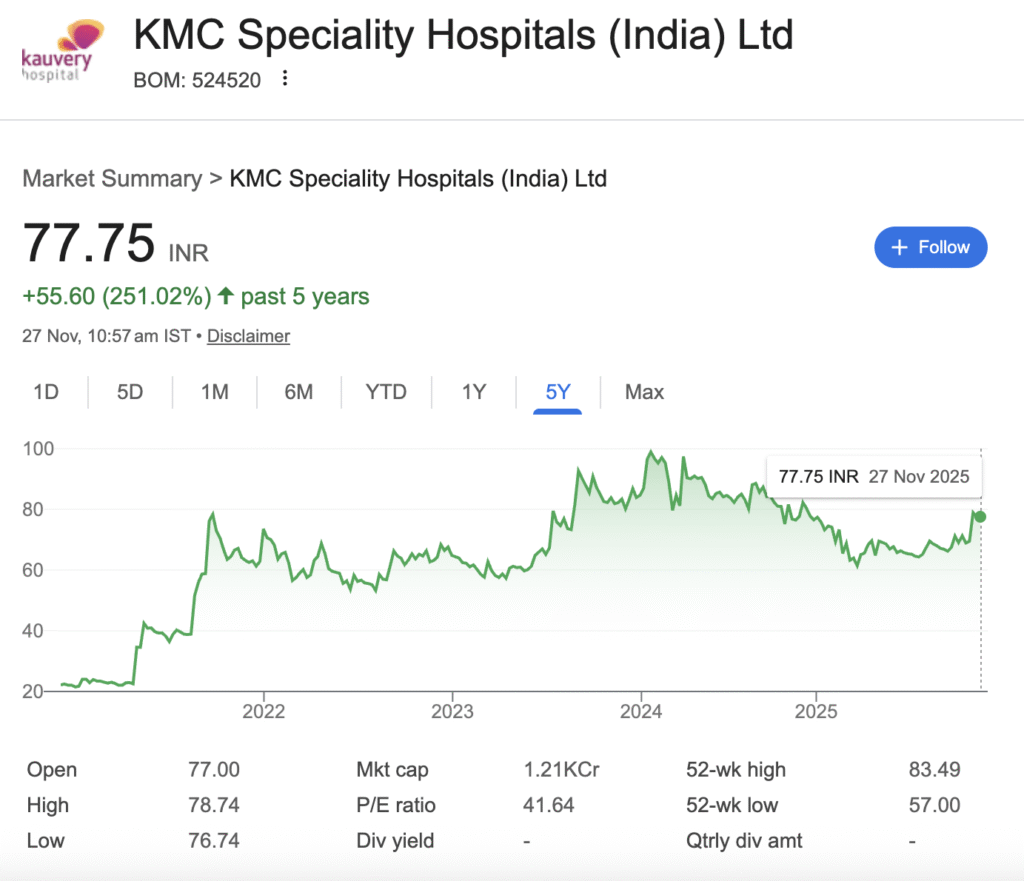The width and height of the screenshot is (1024, 881).
Task: Click the KMC Speciality Hospitals heading
Action: 463,36
